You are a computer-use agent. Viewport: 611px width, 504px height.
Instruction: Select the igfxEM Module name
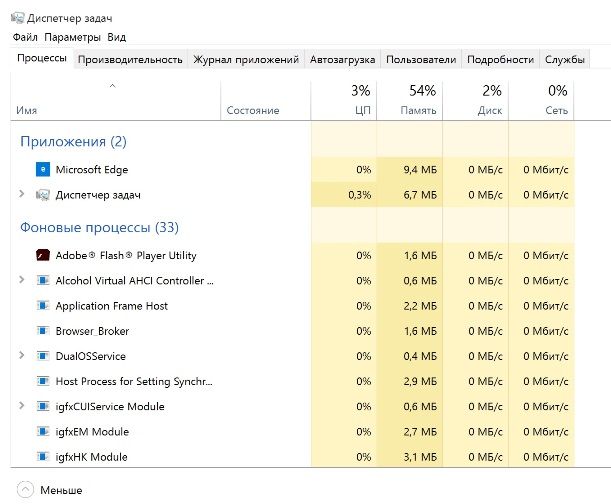[92, 431]
